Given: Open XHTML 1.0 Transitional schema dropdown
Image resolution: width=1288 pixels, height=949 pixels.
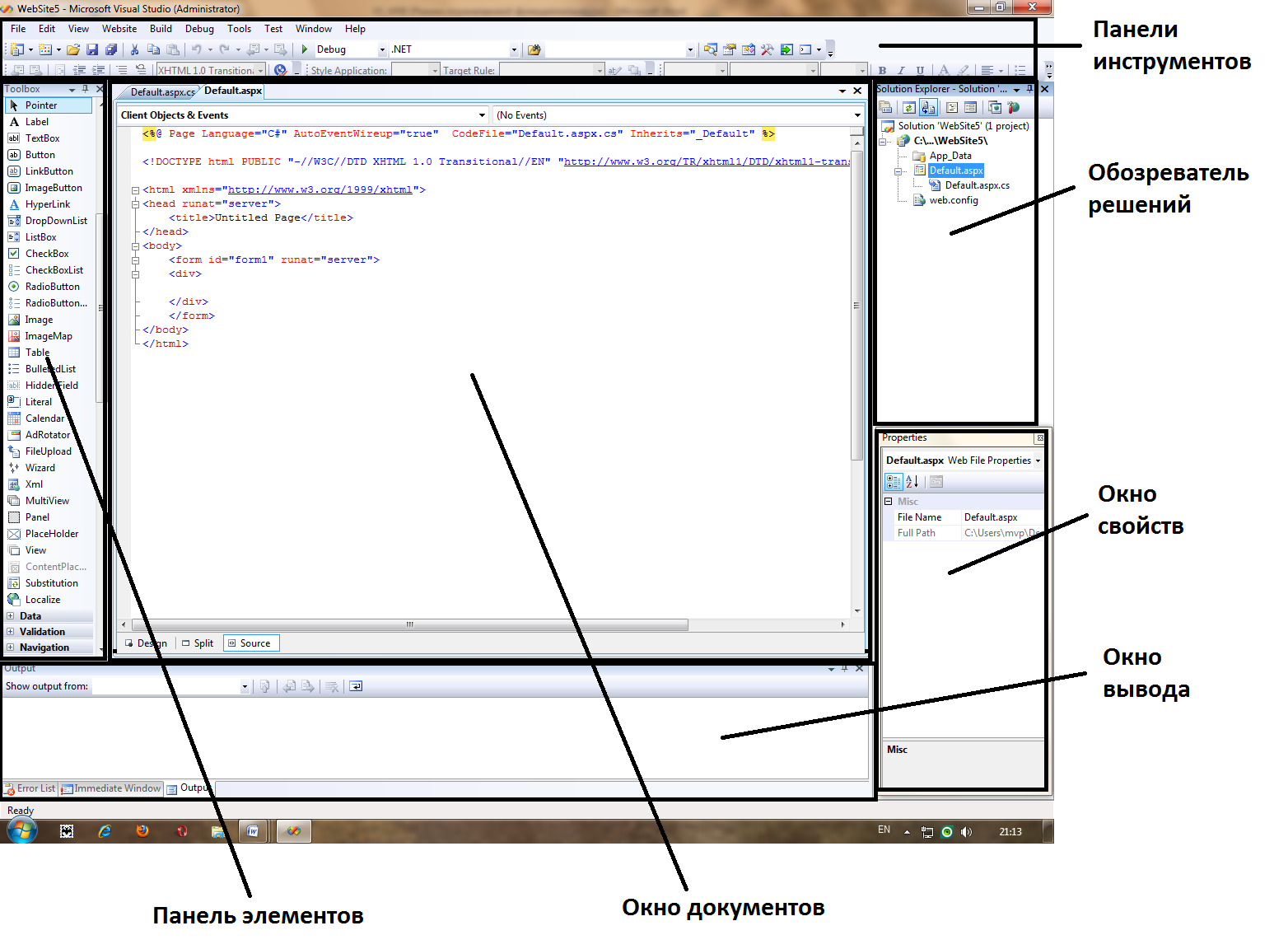Looking at the screenshot, I should tap(260, 71).
